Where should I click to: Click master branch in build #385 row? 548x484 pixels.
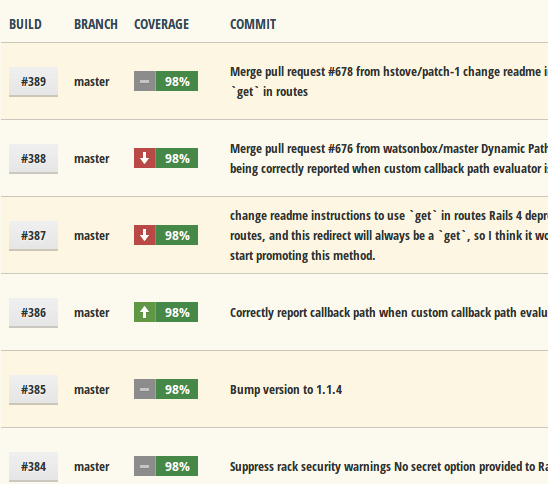[x=92, y=390]
